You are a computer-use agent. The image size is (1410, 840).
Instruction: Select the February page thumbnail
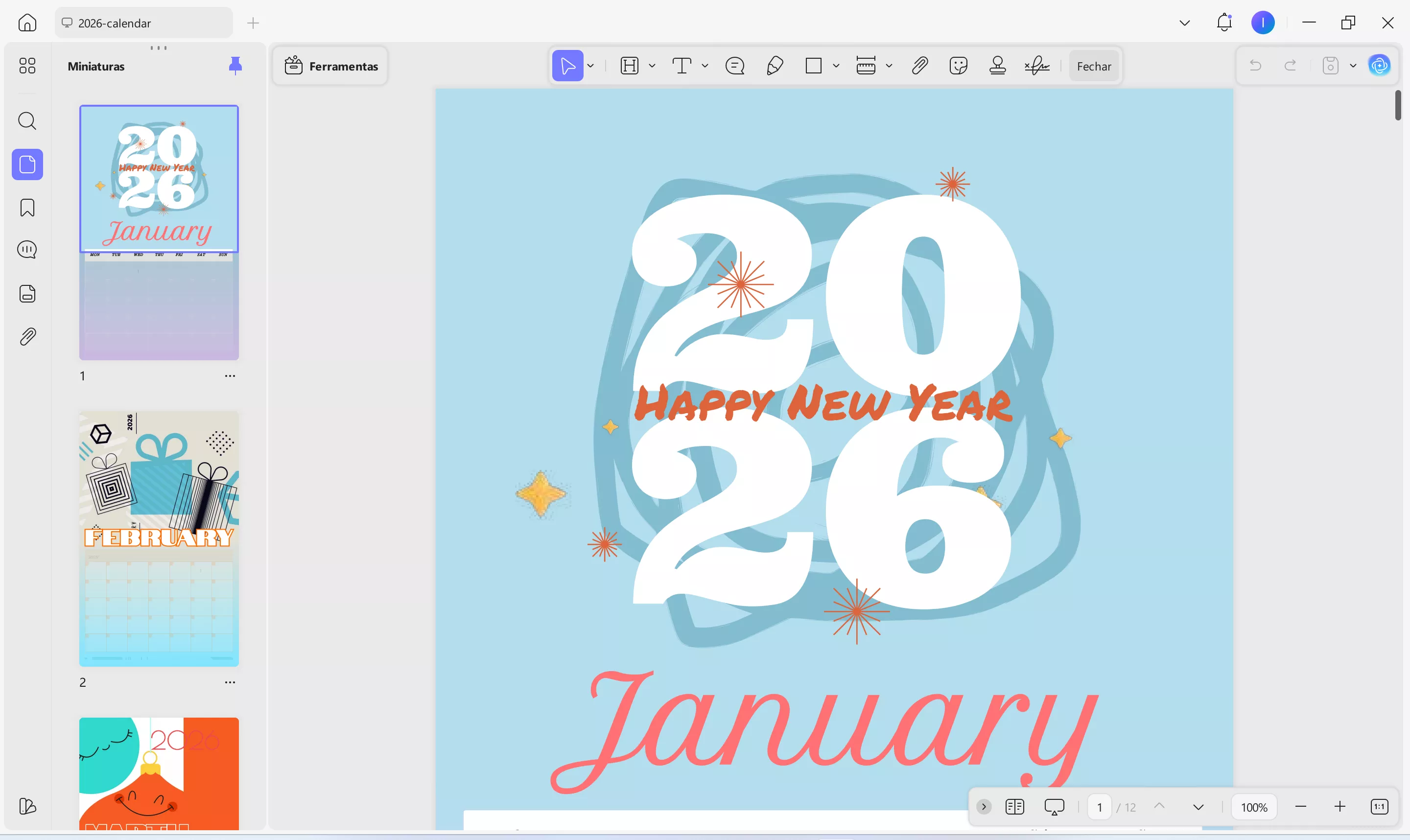159,538
